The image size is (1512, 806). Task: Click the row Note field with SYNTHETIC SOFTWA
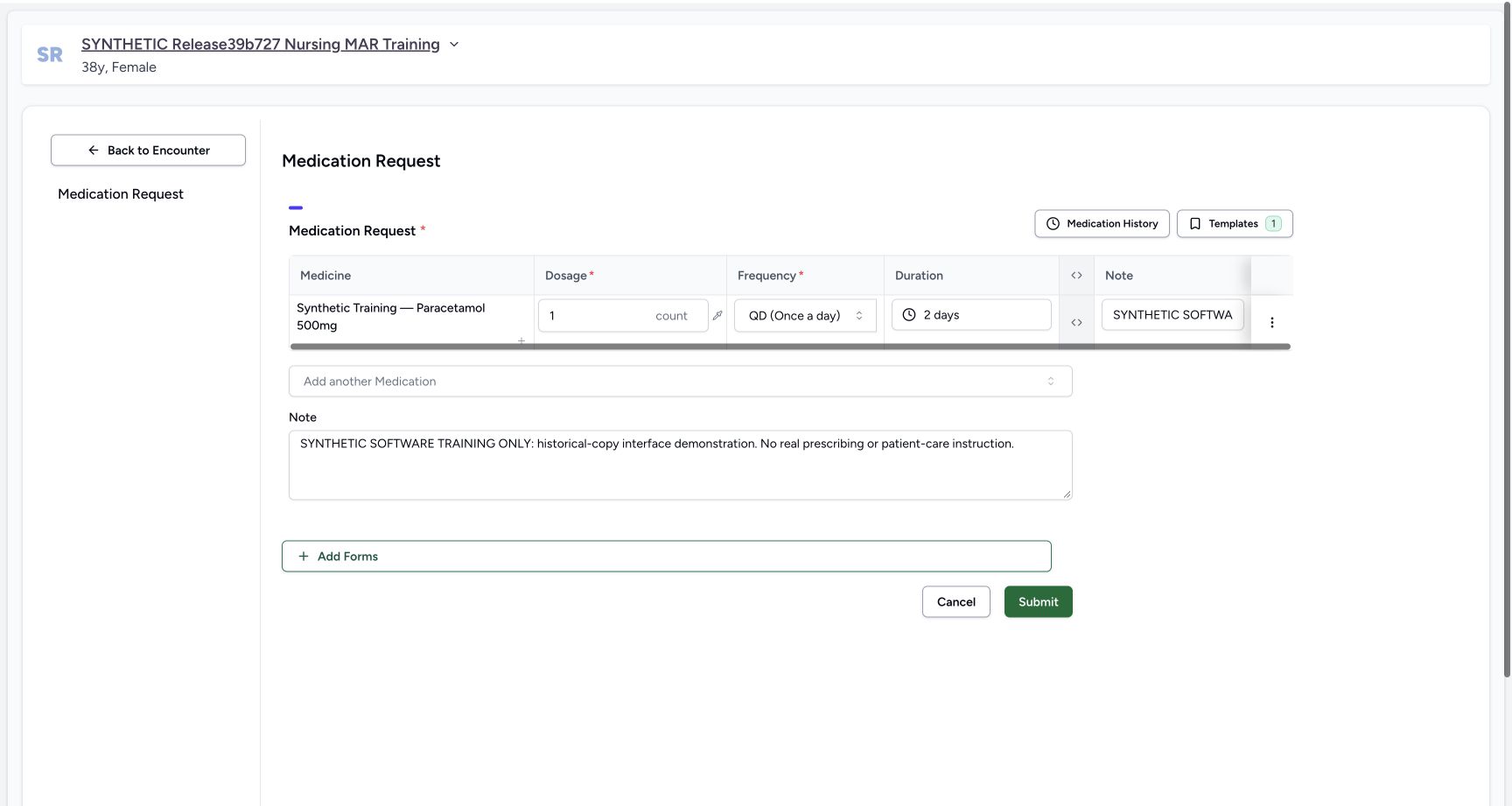(x=1172, y=315)
